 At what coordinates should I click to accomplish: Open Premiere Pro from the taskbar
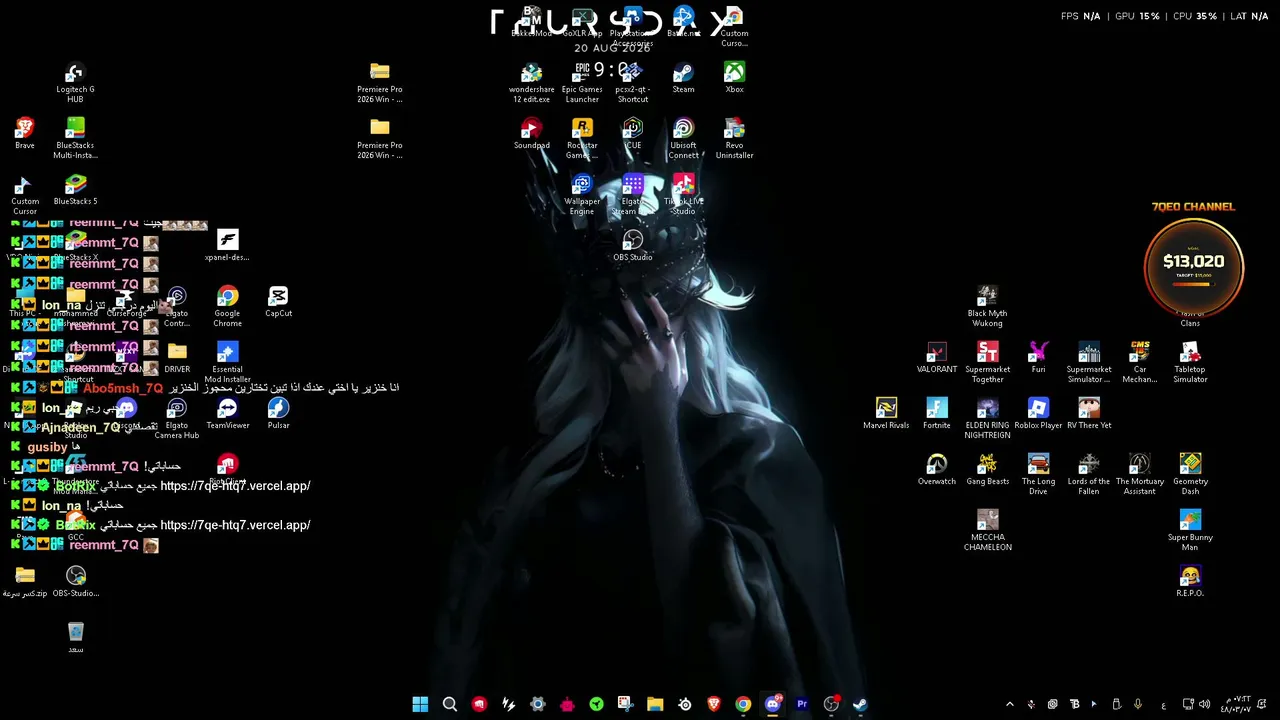pos(801,704)
